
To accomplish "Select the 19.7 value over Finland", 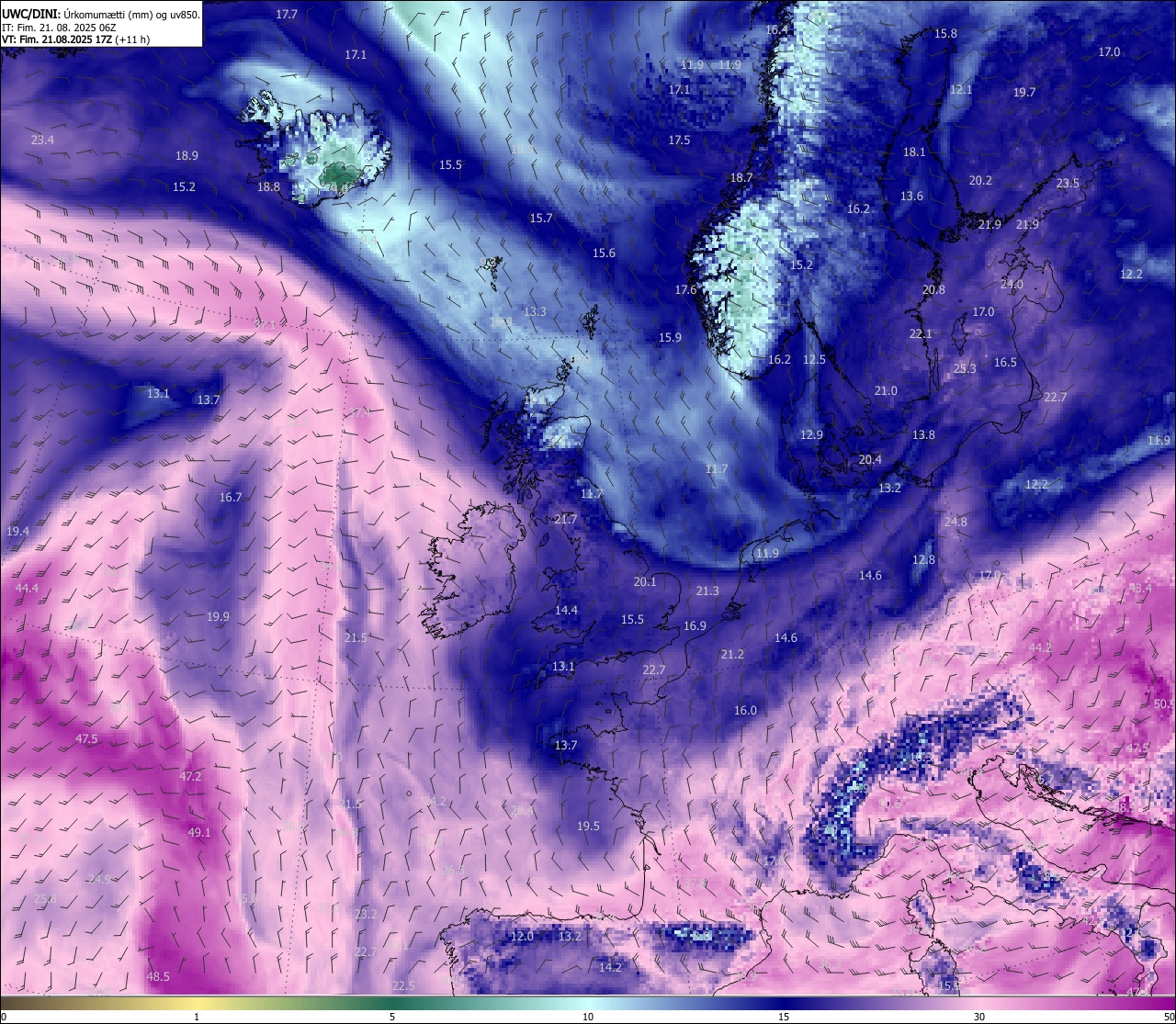I will tap(1024, 92).
